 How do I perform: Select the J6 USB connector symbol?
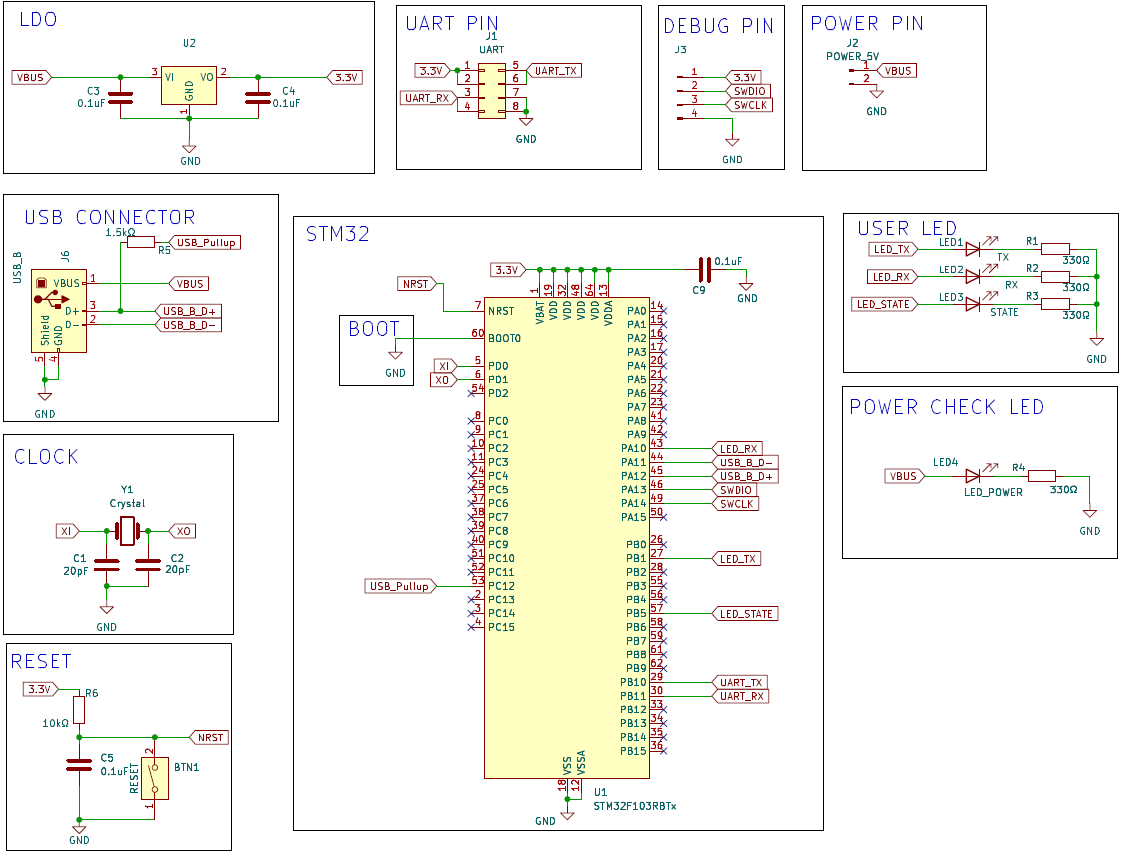(59, 311)
